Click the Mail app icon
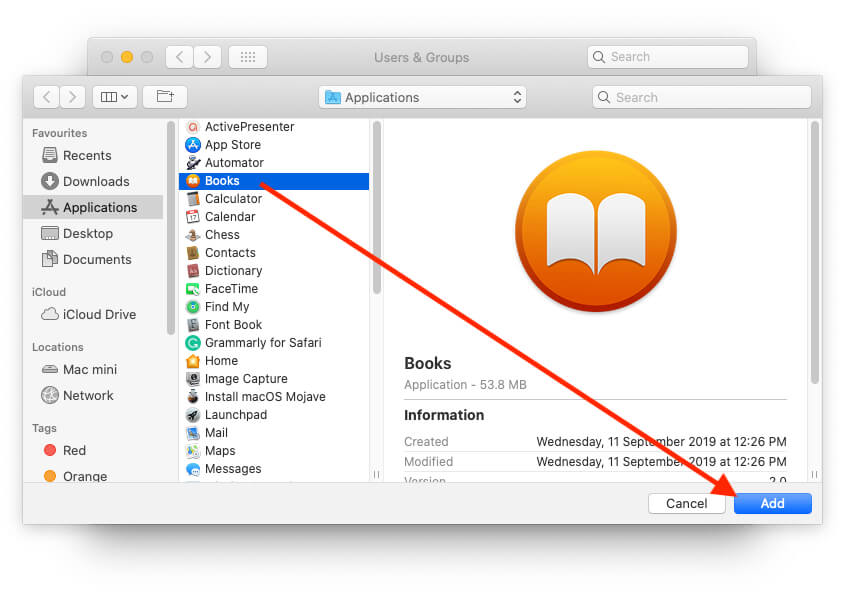This screenshot has height=598, width=845. pos(193,433)
